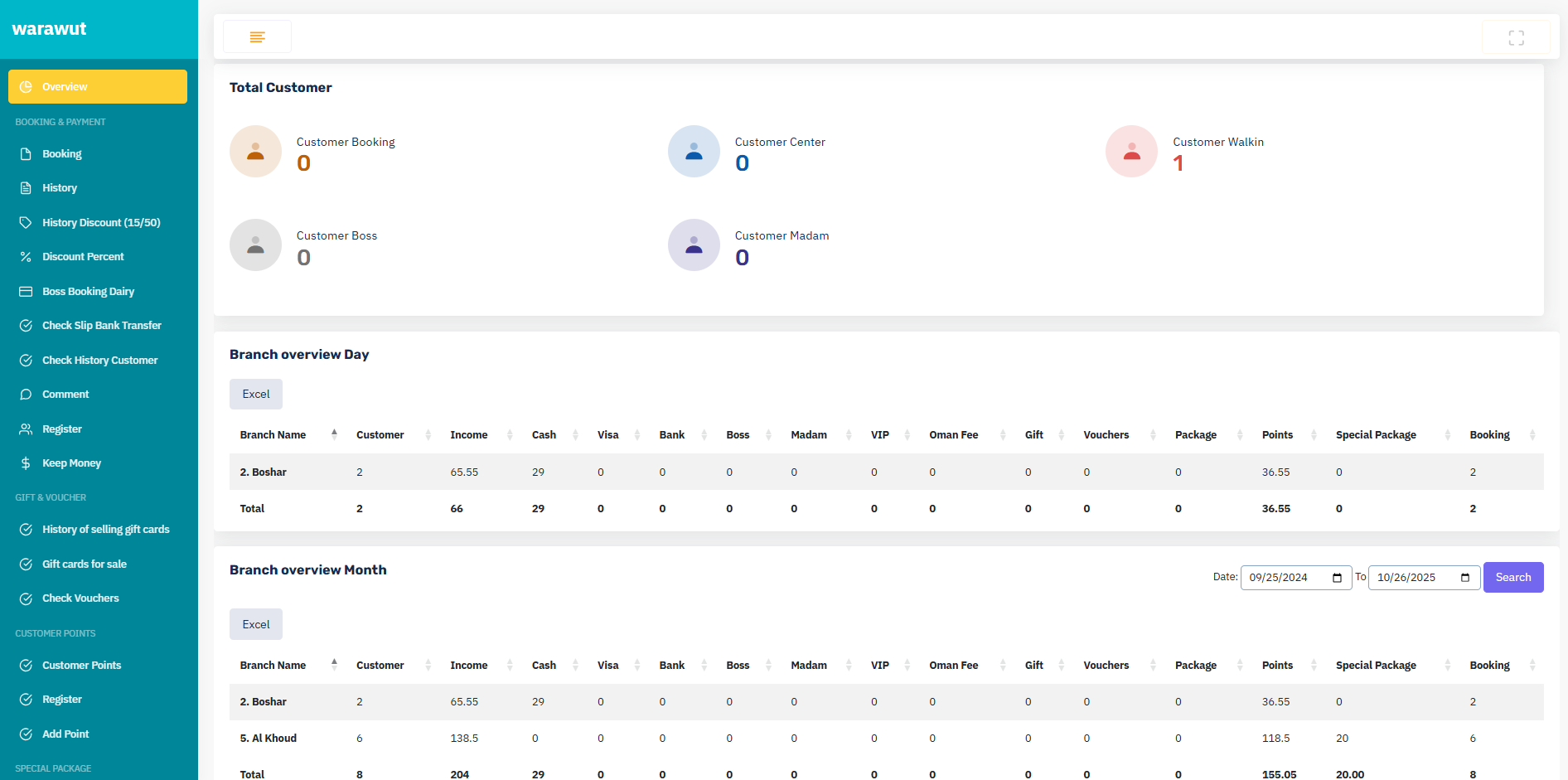Click the Customer Booking orange avatar icon
The height and width of the screenshot is (780, 1568).
point(255,152)
